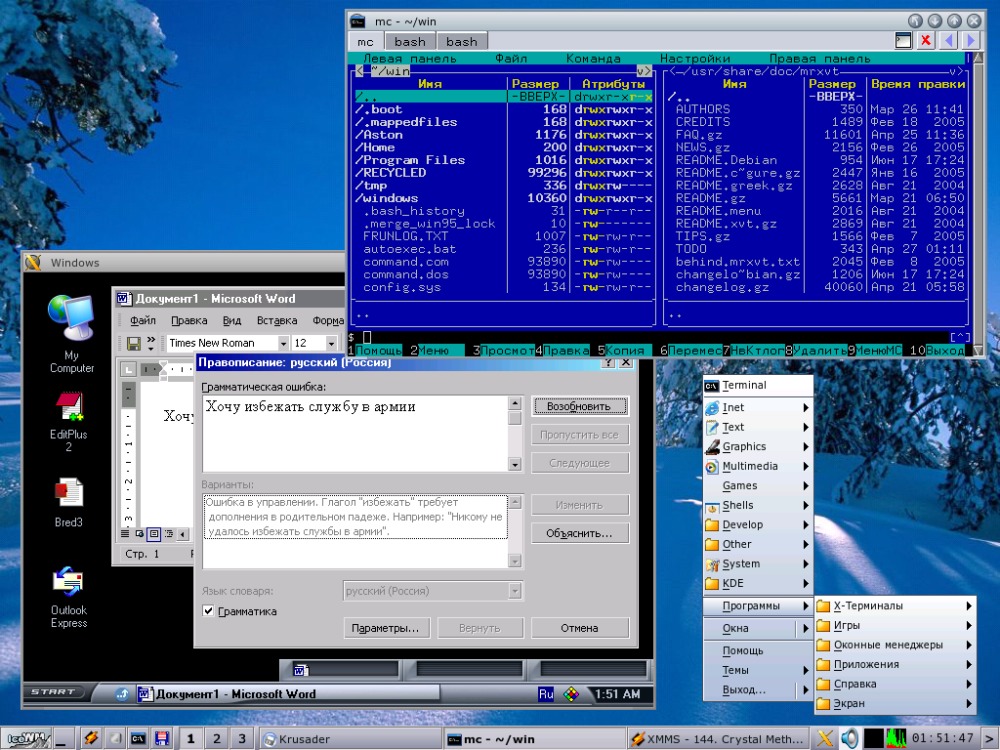
Task: Click the Возобновить button
Action: click(x=579, y=406)
